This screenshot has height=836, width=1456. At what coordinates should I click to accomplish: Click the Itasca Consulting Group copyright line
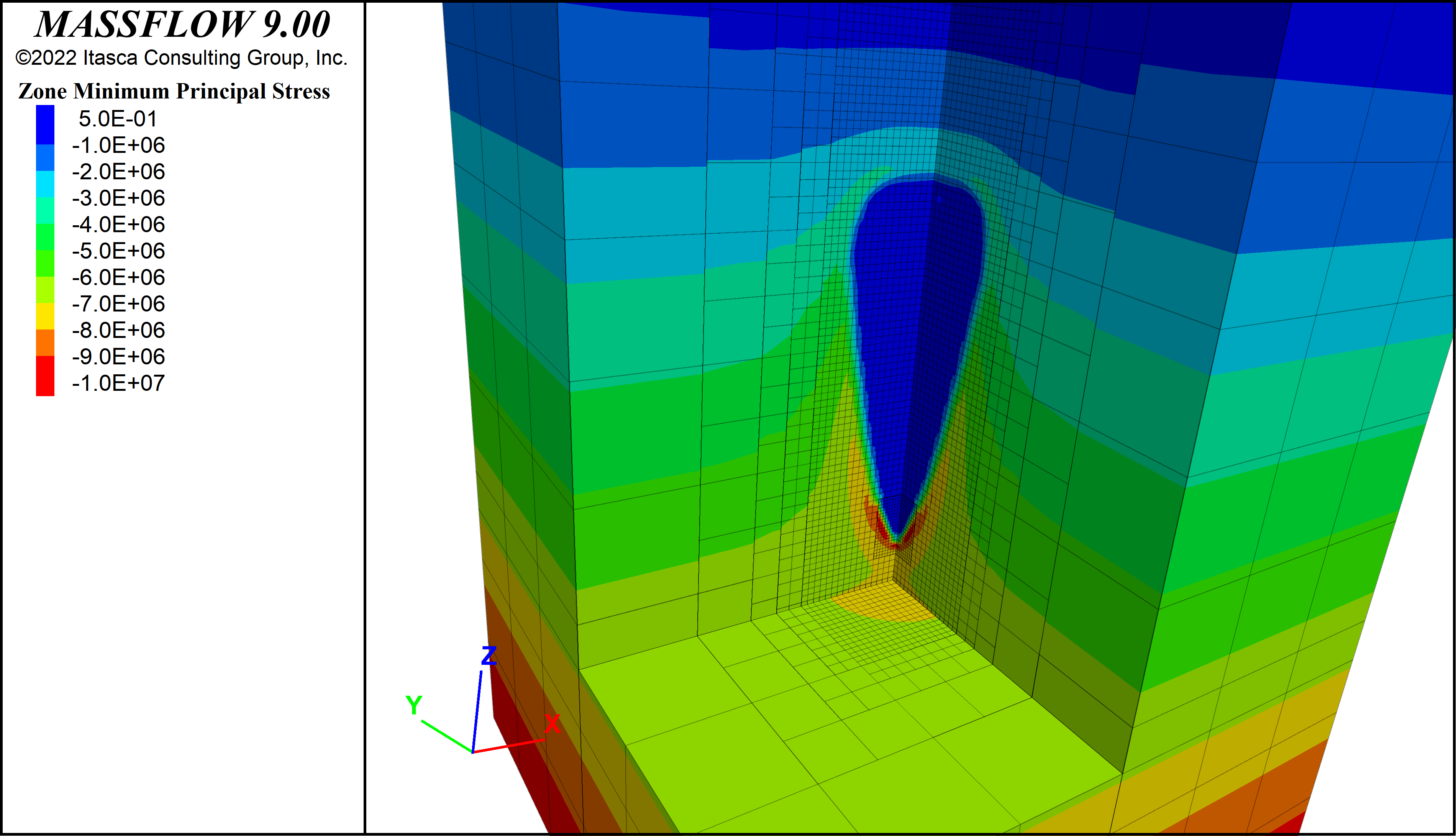182,58
